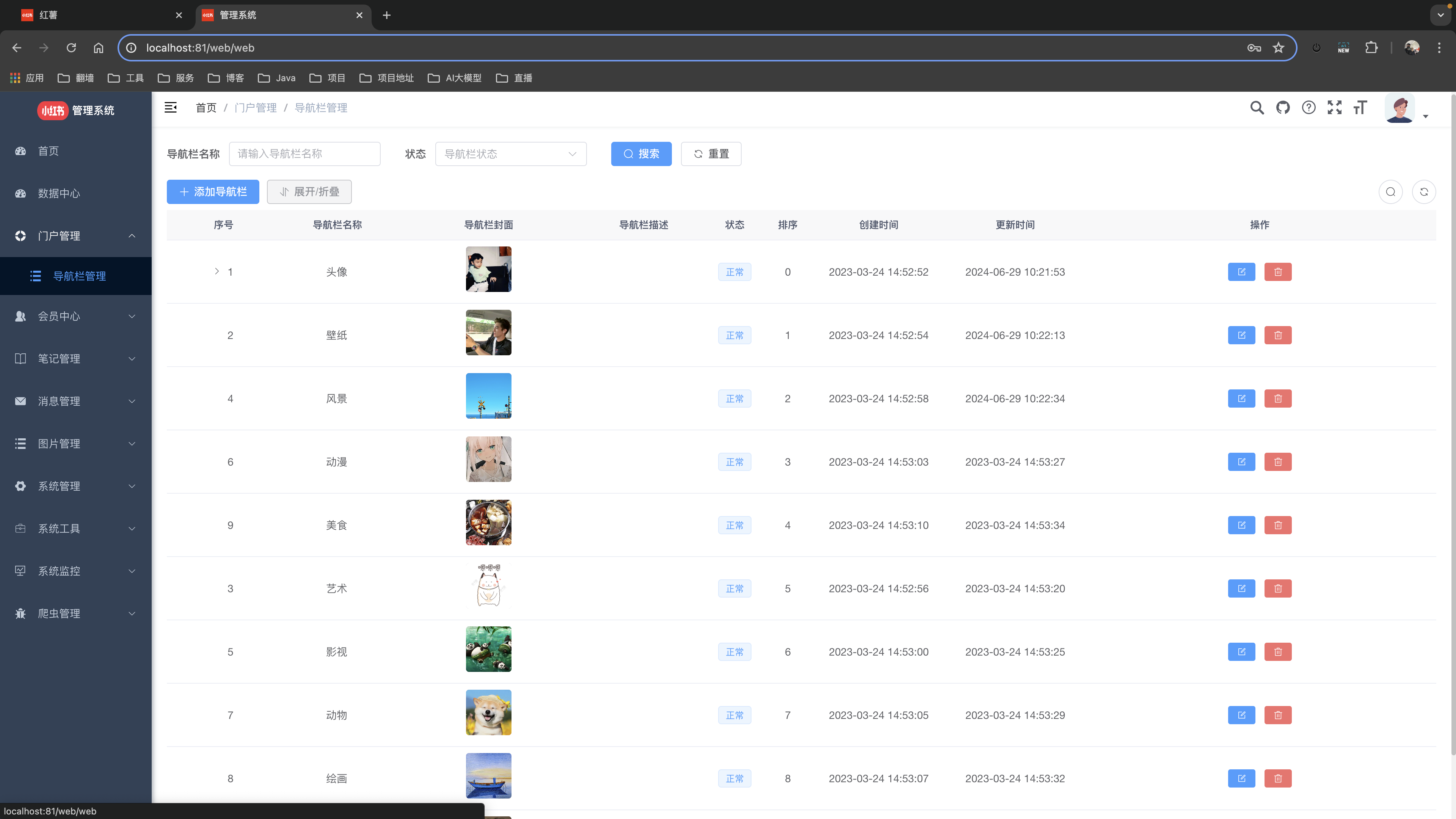Open the header search magnifier icon
This screenshot has width=1456, height=819.
coord(1257,107)
